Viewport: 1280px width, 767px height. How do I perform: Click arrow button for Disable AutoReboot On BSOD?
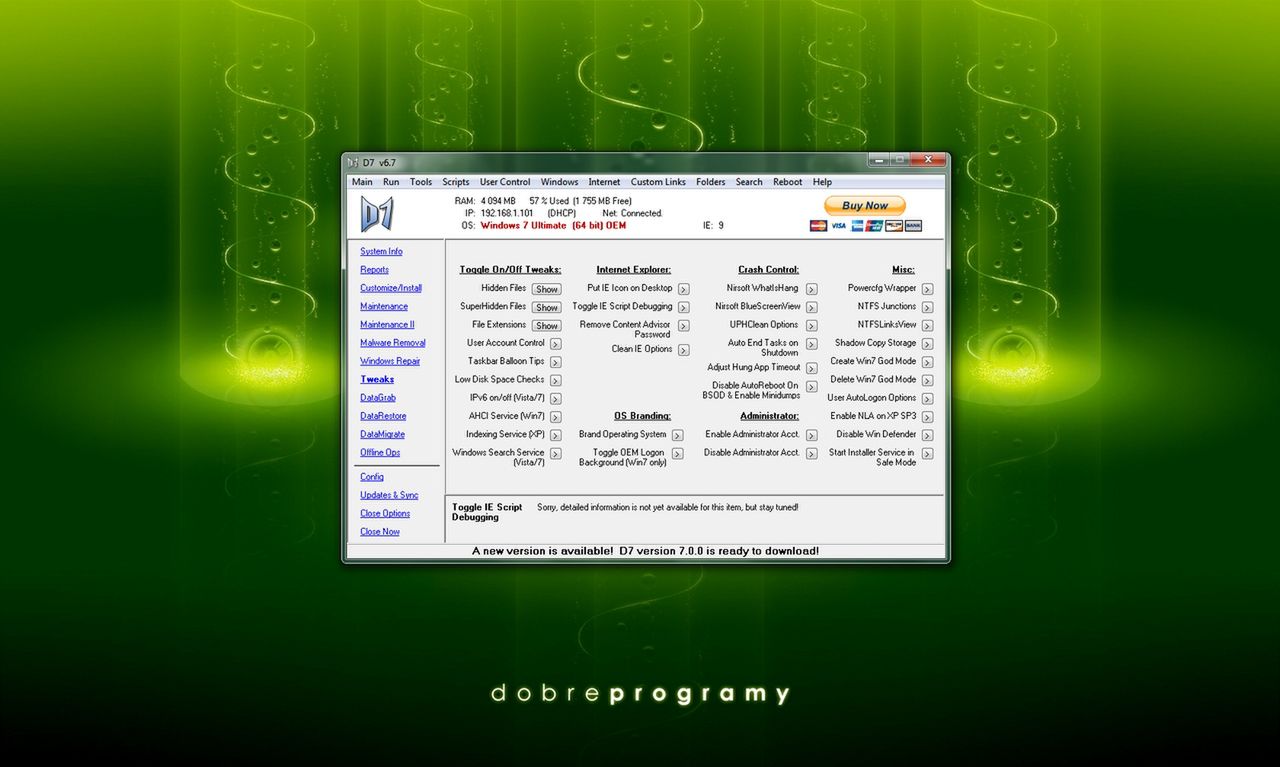[811, 386]
